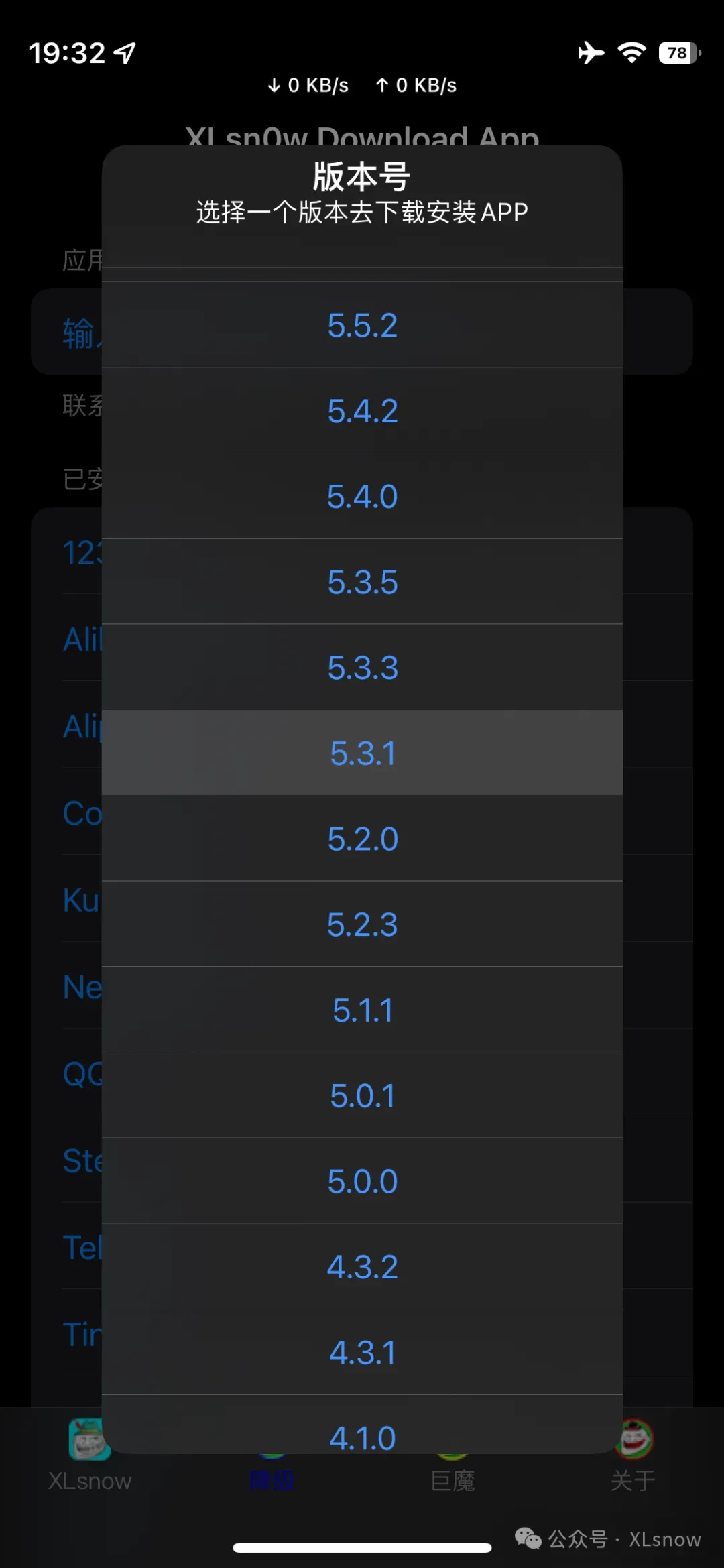
Task: Tap version 5.4.0 option
Action: [362, 497]
